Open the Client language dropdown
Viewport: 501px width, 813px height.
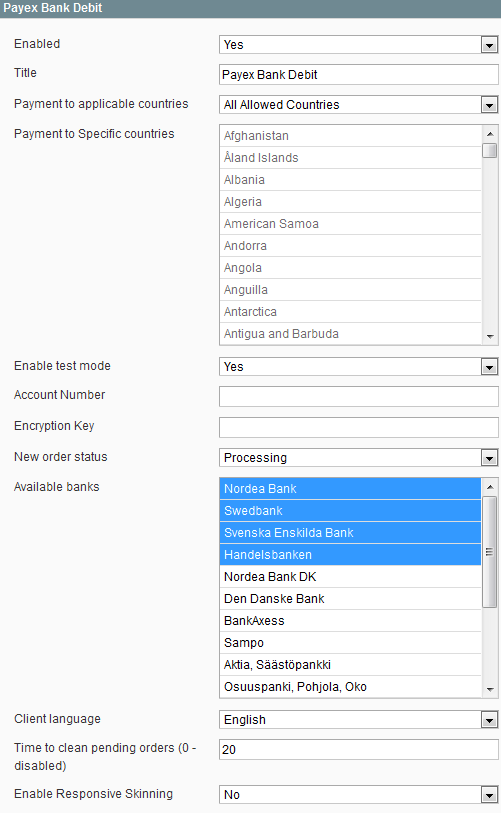coord(358,720)
